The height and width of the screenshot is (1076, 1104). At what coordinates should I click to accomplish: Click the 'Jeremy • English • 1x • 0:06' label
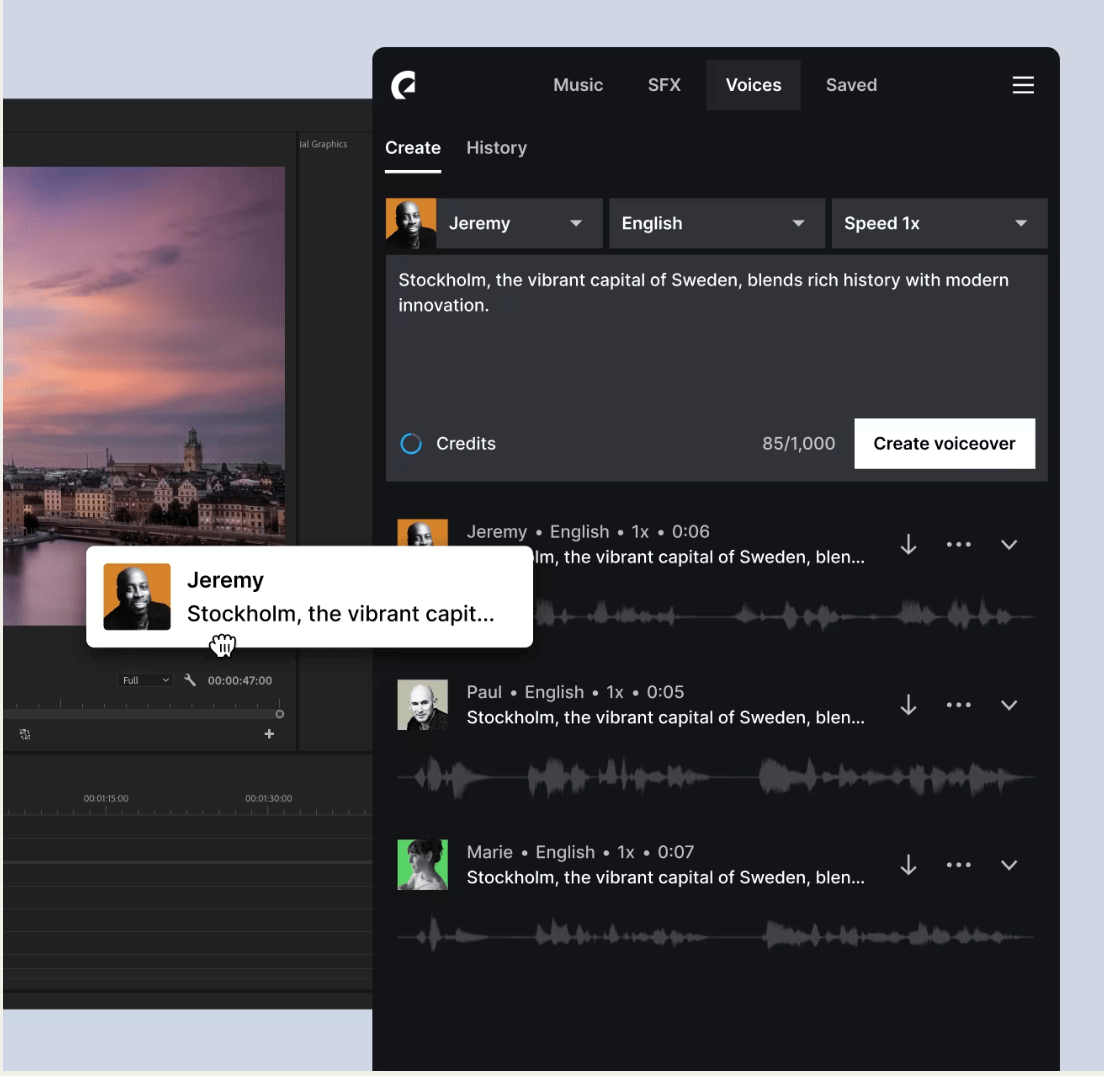click(x=588, y=532)
